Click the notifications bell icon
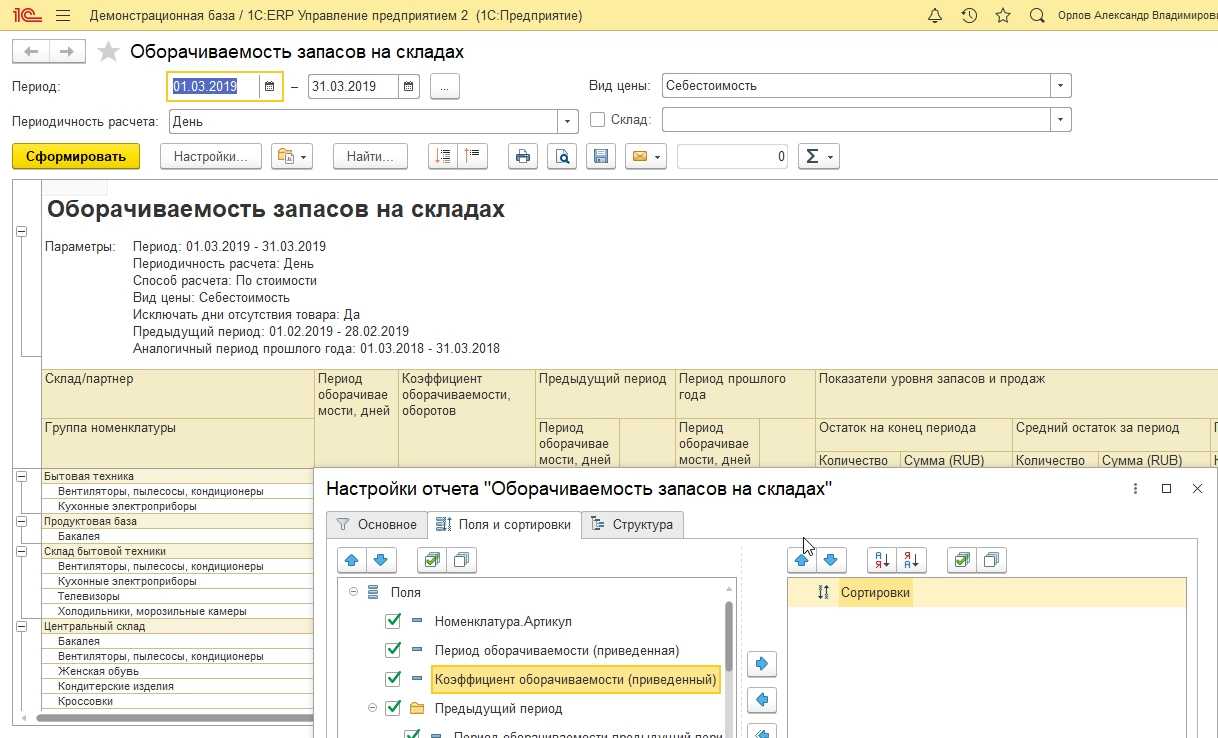1218x738 pixels. (x=935, y=16)
